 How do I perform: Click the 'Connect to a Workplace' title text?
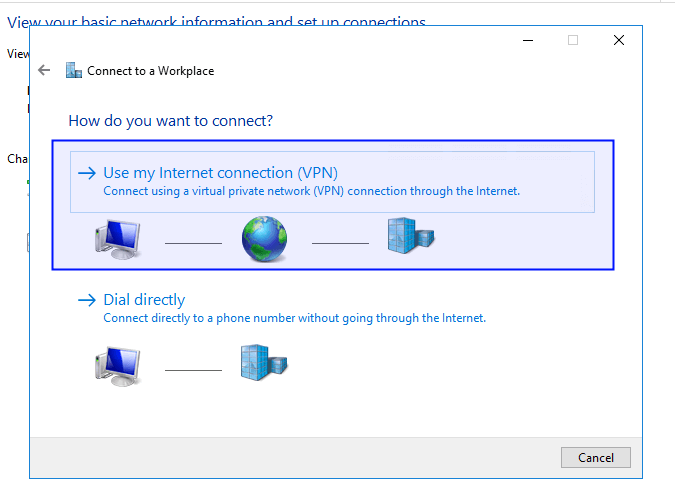coord(150,71)
